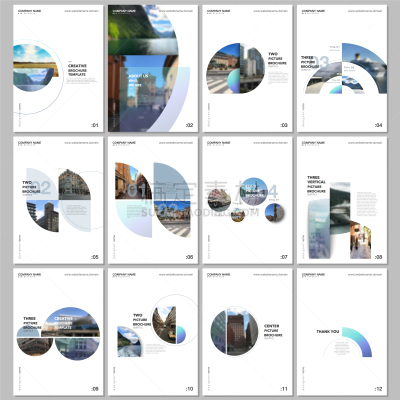Click the largest circle photo on page 07
The height and width of the screenshot is (400, 400).
254,191
